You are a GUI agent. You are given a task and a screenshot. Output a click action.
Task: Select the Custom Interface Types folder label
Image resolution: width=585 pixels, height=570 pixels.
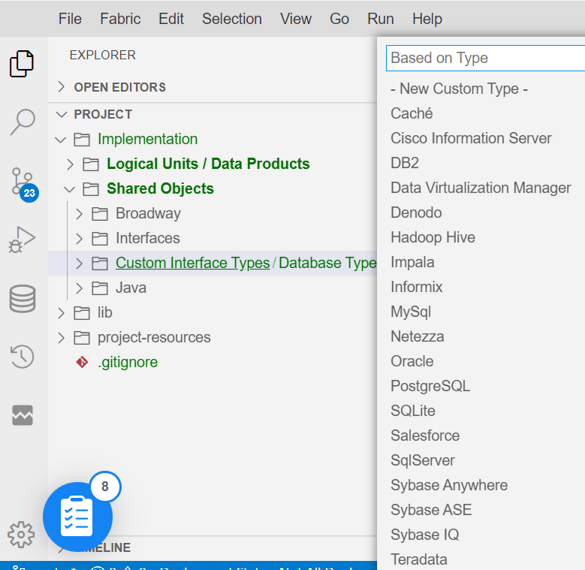click(x=193, y=263)
